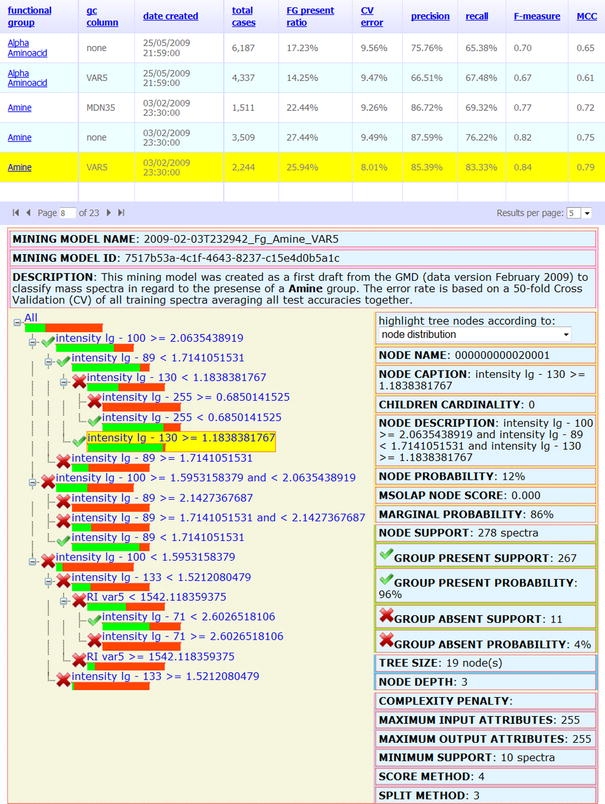
Task: Sort by FG present ratio header
Action: (310, 16)
